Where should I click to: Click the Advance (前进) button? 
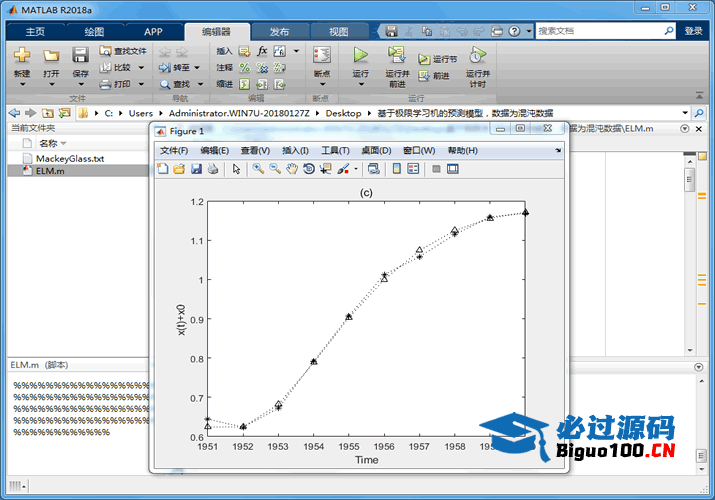(434, 76)
